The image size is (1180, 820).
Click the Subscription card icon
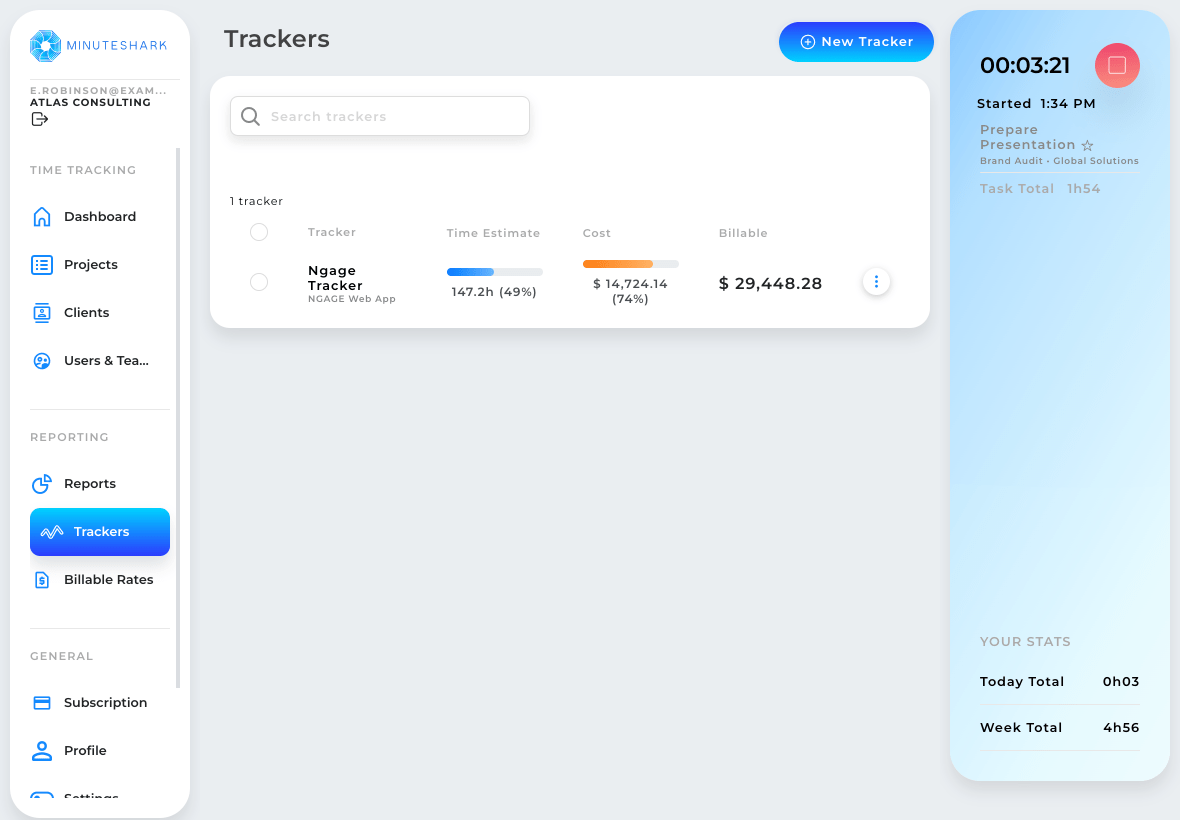(x=41, y=702)
